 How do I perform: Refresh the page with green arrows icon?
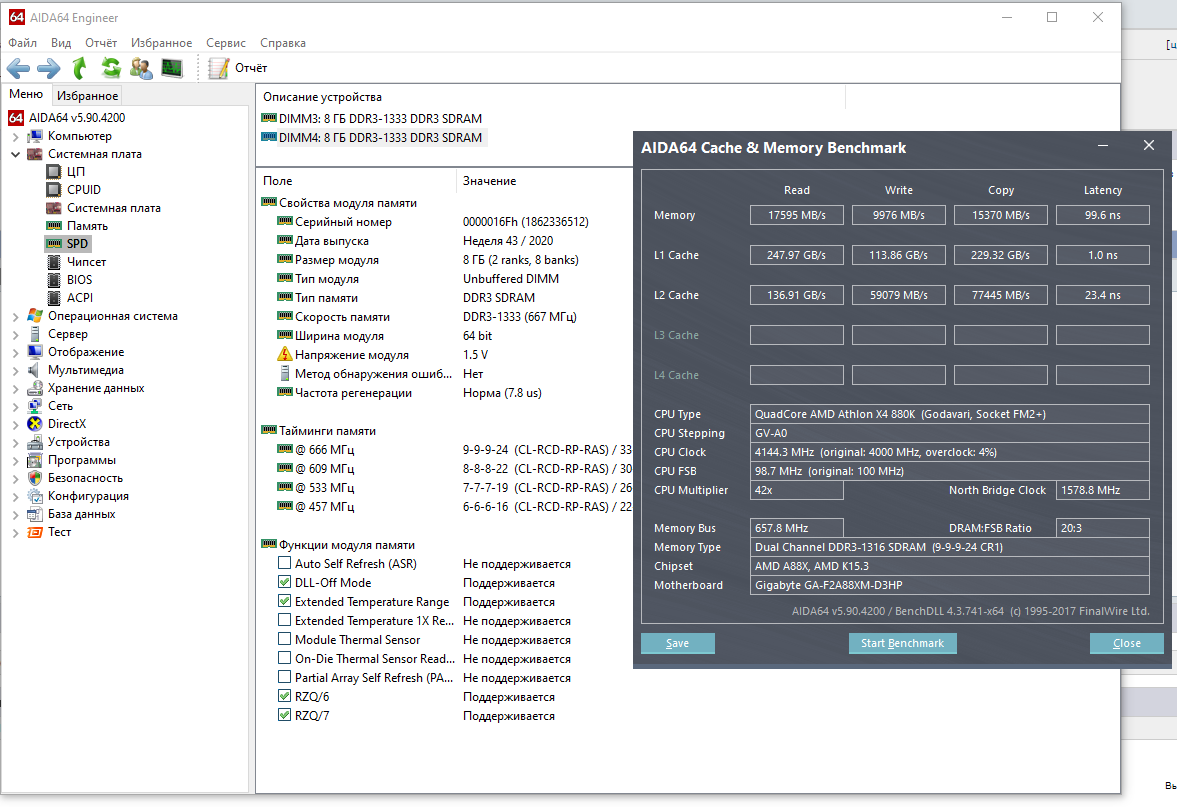click(x=111, y=68)
